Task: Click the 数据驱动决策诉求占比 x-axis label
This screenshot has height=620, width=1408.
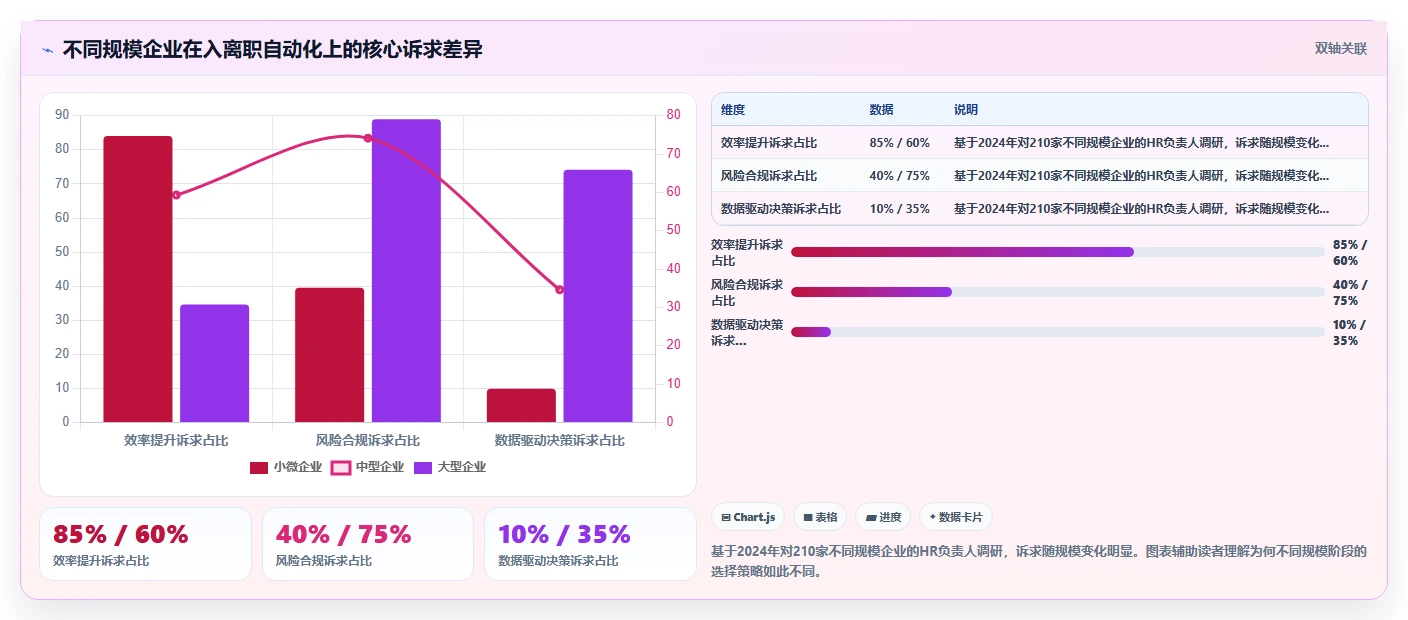Action: pyautogui.click(x=559, y=440)
